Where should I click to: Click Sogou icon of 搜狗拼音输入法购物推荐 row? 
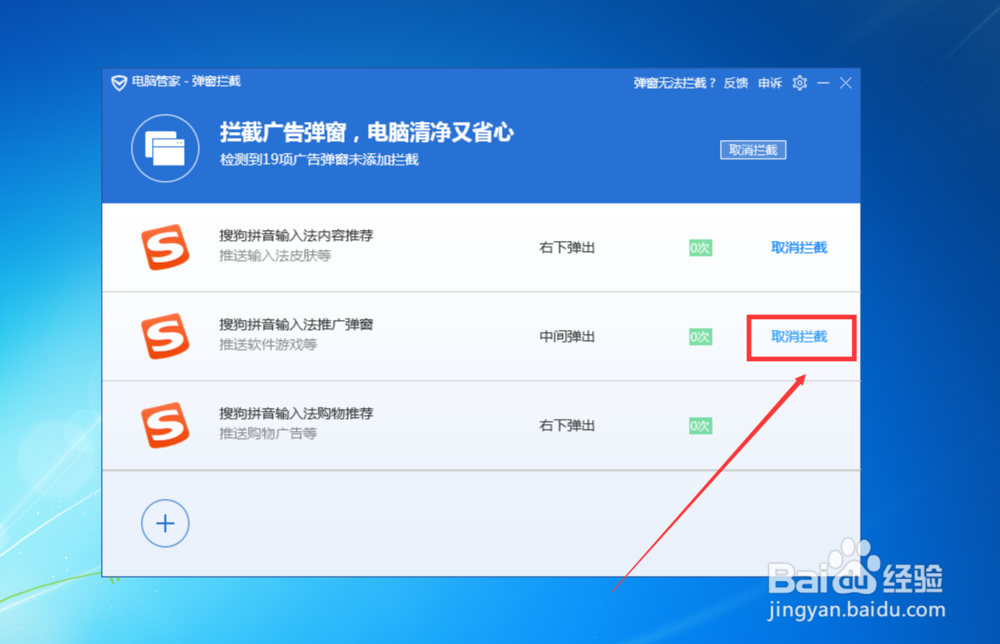click(x=165, y=425)
